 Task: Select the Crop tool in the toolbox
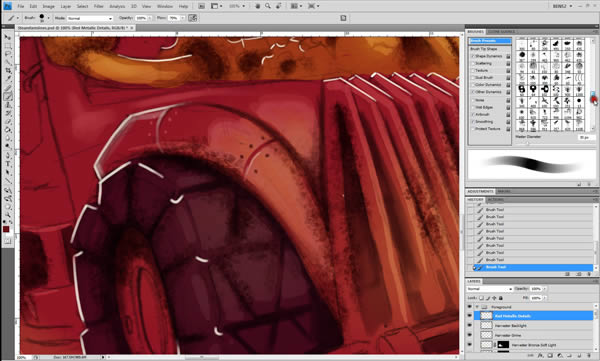7,70
